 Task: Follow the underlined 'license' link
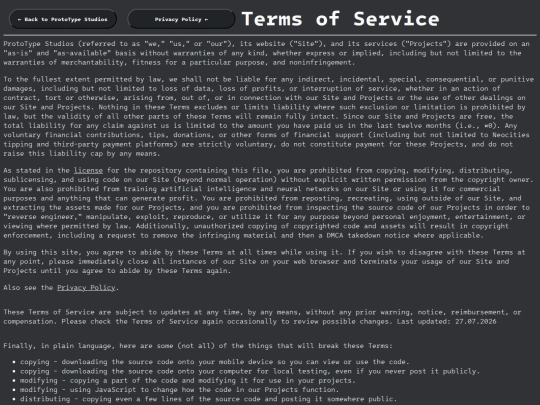coord(88,170)
